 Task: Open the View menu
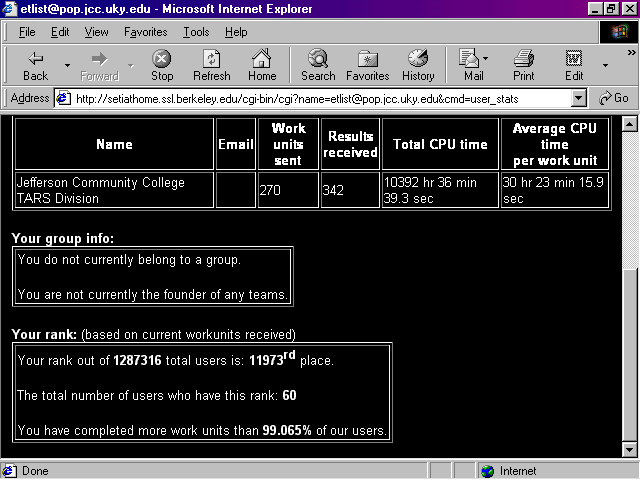click(x=96, y=32)
